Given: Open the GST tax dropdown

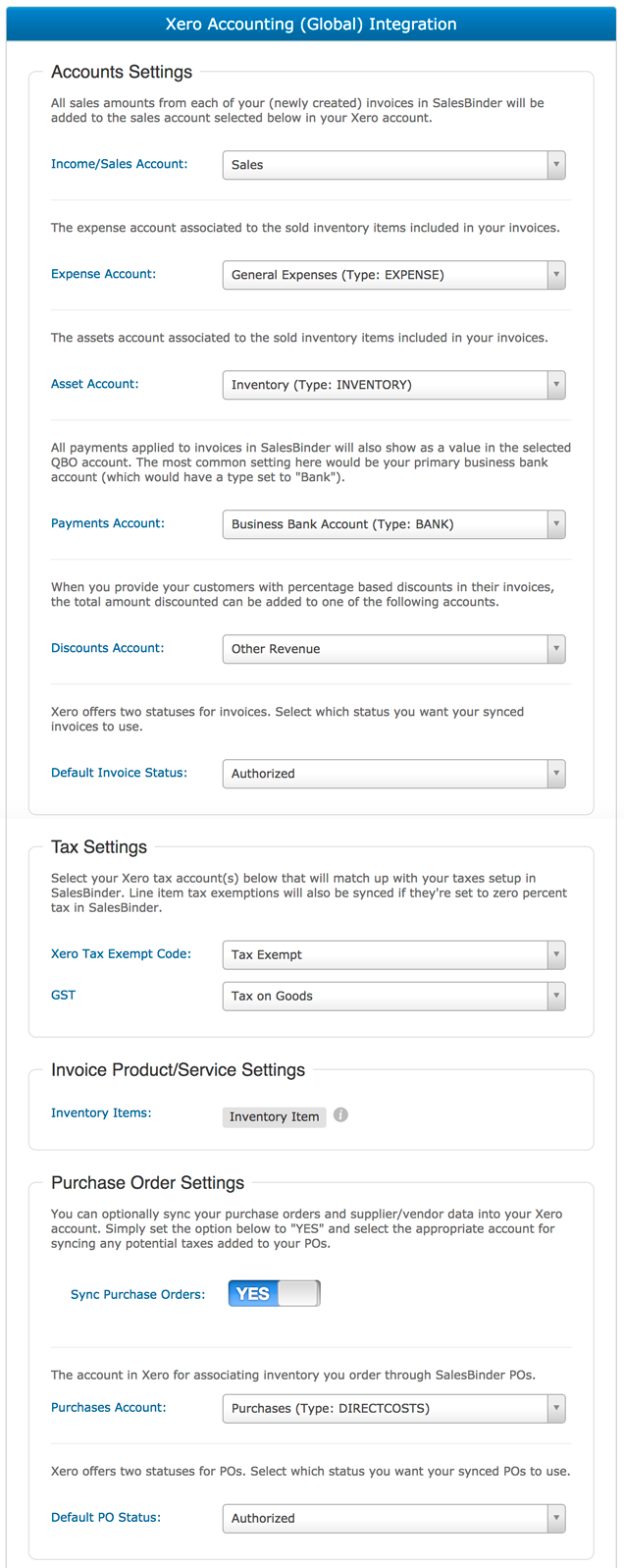Looking at the screenshot, I should 555,995.
